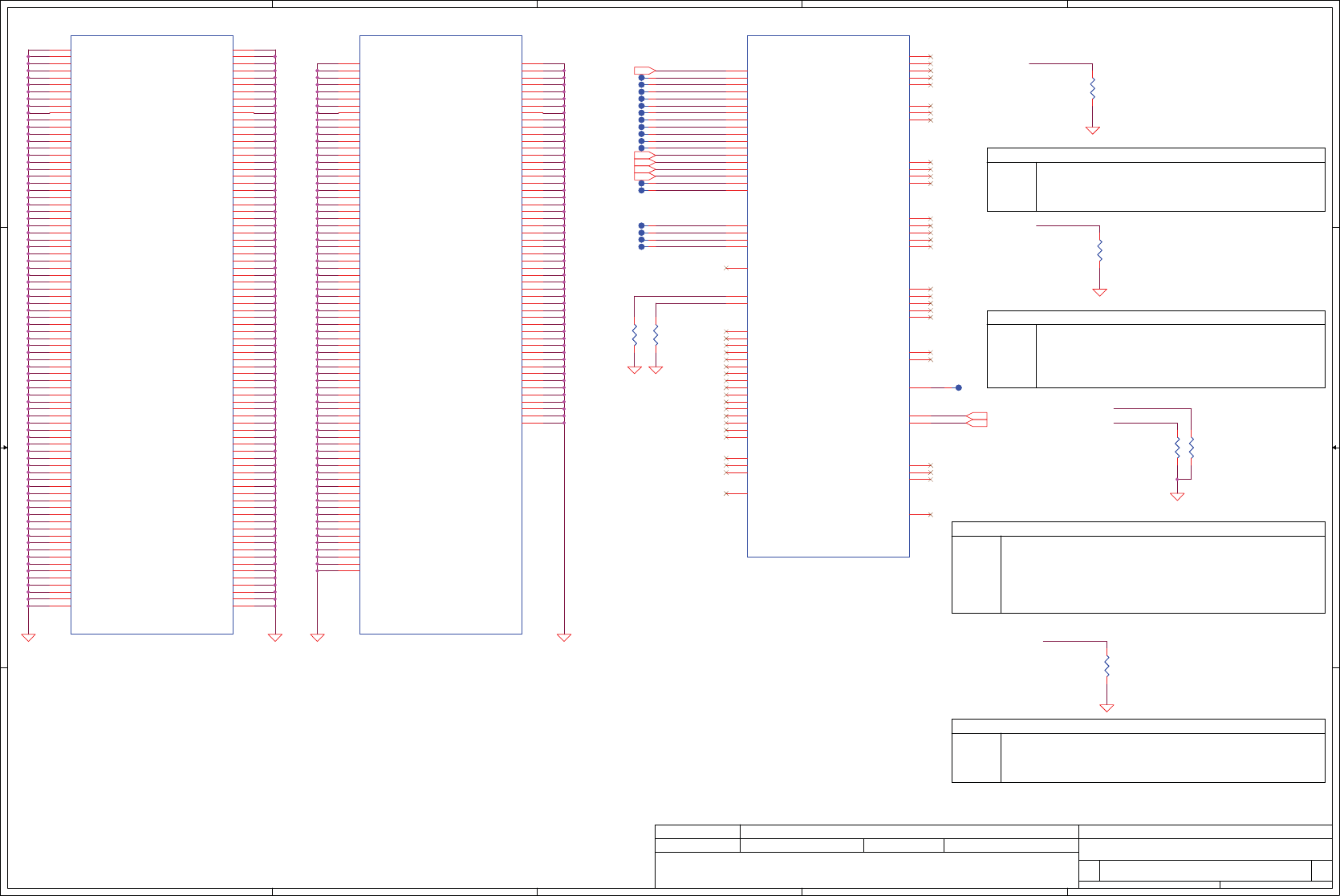
Task: Select the left resistor of the pair beside third component
Action: pos(635,334)
